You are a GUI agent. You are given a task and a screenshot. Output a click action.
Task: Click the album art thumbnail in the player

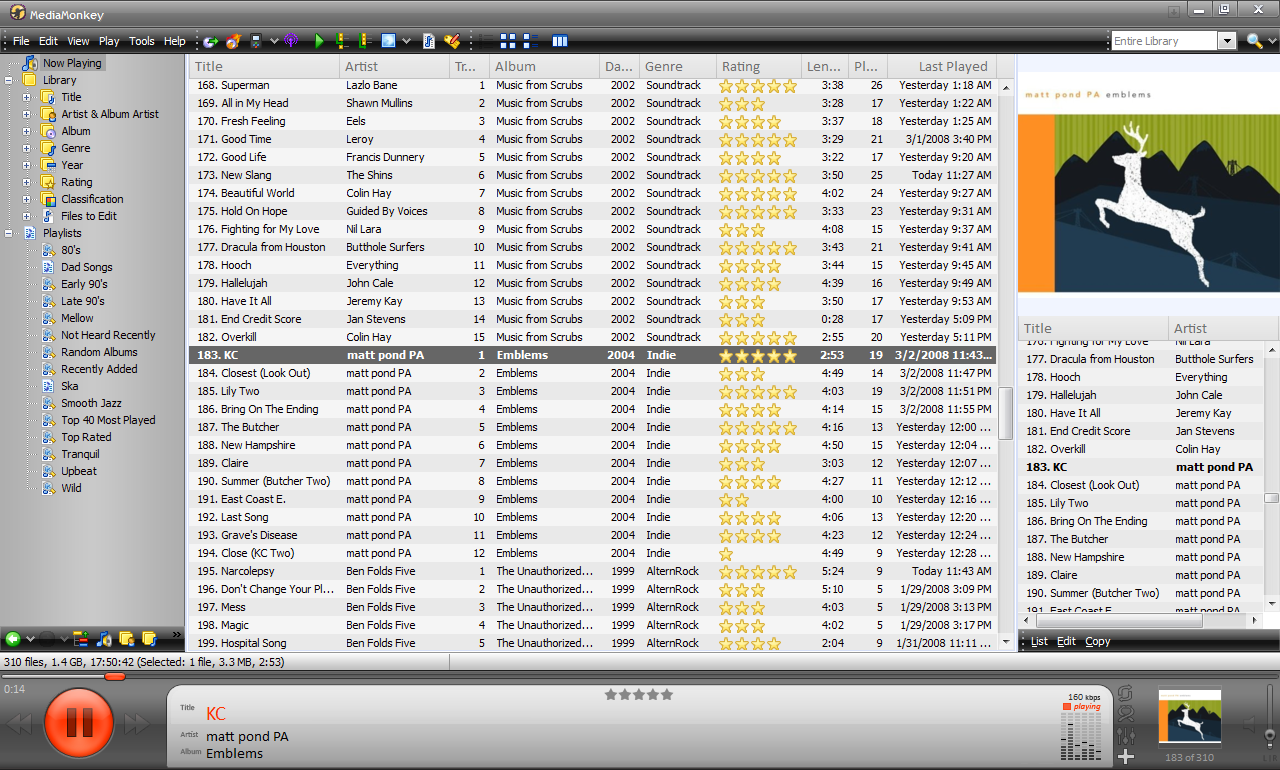(1189, 716)
